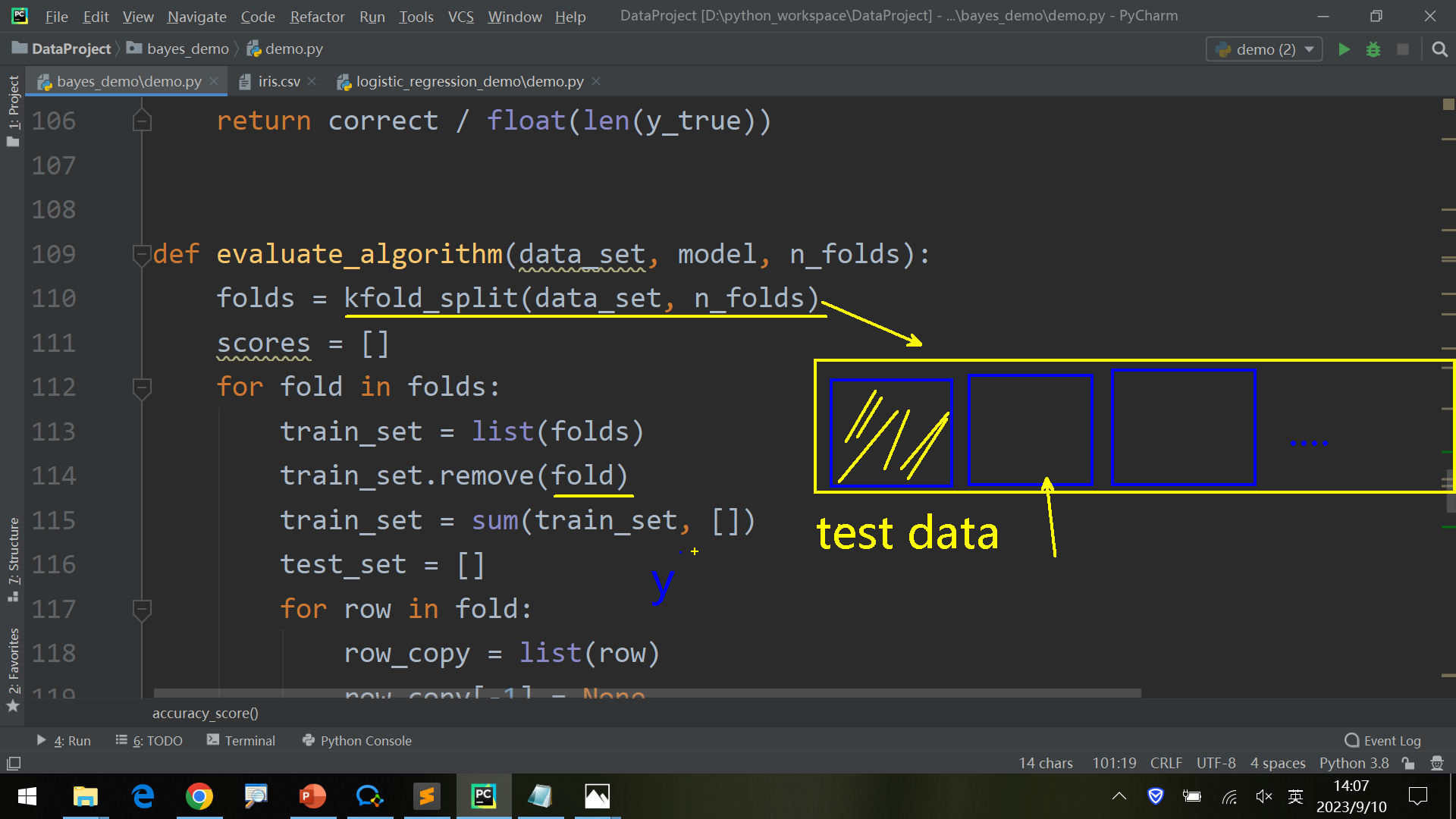Open the demo (2) run configuration dropdown
1456x819 pixels.
click(x=1264, y=49)
